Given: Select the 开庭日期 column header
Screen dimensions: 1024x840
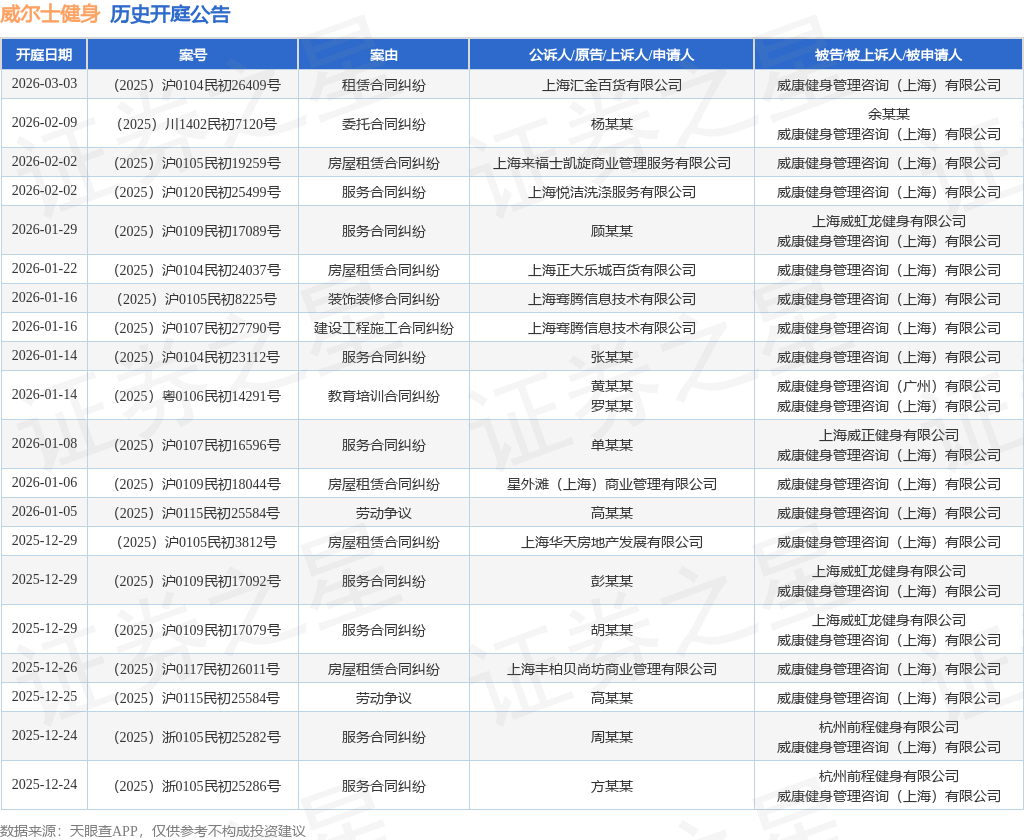Looking at the screenshot, I should (44, 55).
